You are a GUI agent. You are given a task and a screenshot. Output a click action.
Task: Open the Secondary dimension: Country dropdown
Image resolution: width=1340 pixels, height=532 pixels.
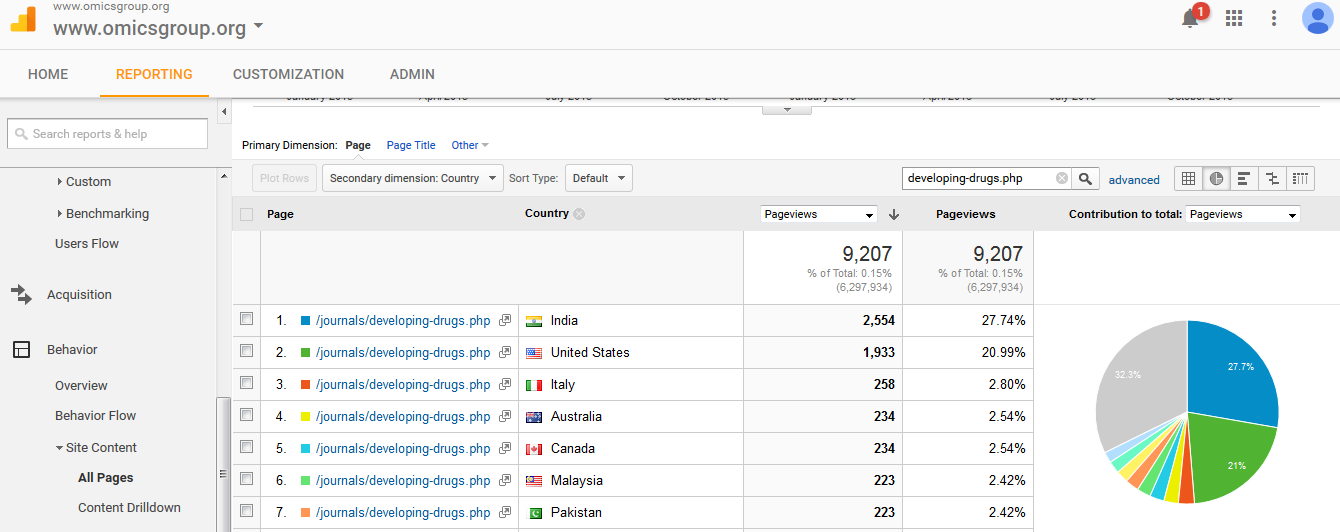tap(413, 178)
